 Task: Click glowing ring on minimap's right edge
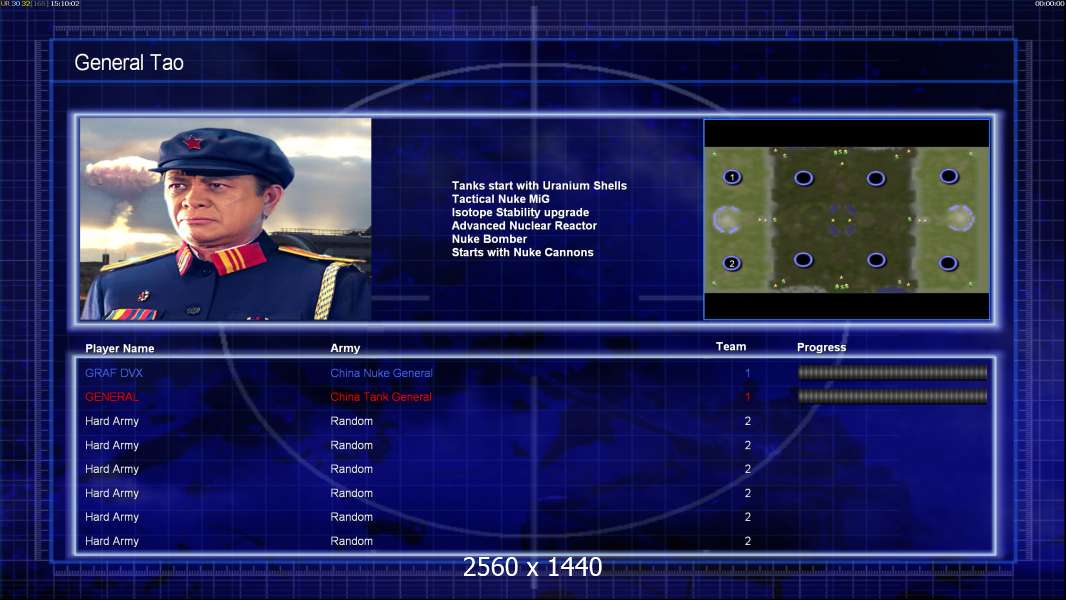tap(961, 219)
